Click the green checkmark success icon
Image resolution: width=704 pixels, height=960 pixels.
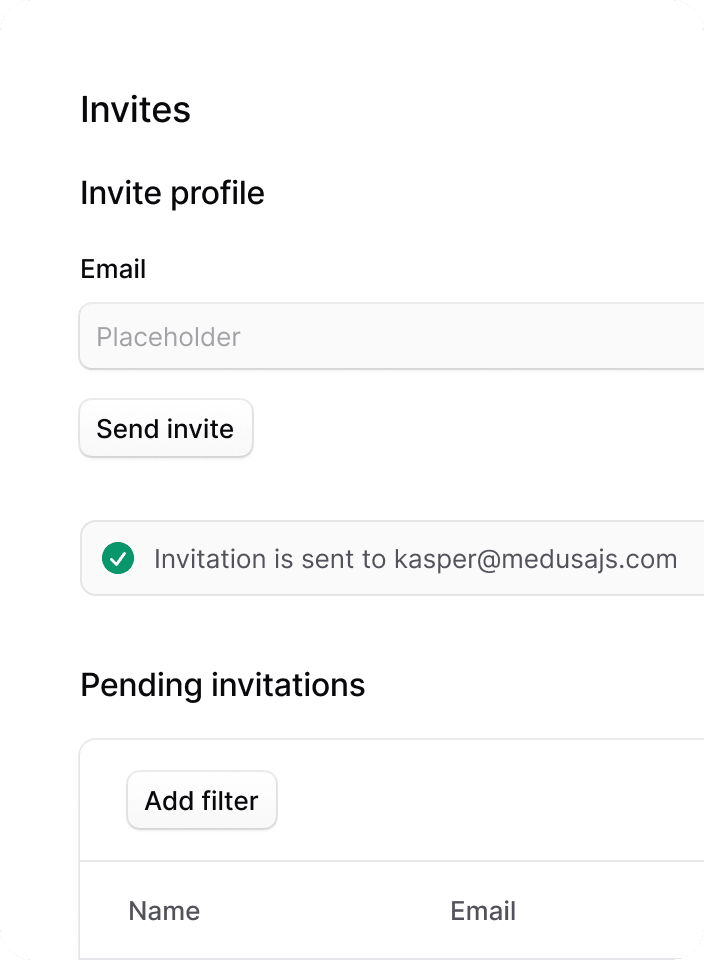(x=118, y=558)
